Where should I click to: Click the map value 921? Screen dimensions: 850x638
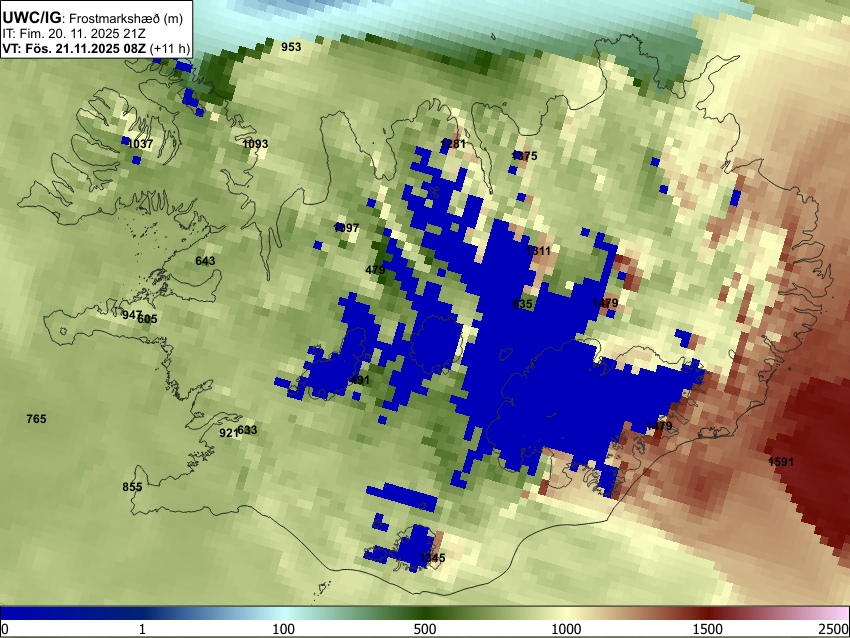tap(228, 433)
